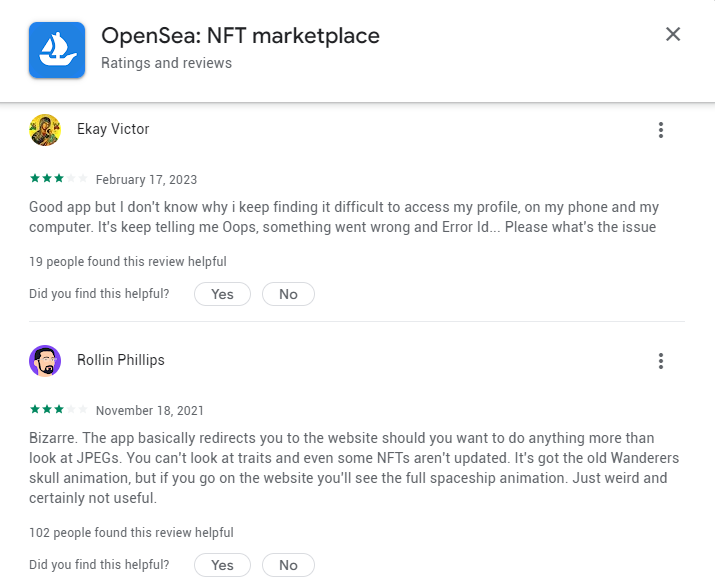Click the review text starting 'Good app but'
Viewport: 715px width, 585px height.
(344, 217)
